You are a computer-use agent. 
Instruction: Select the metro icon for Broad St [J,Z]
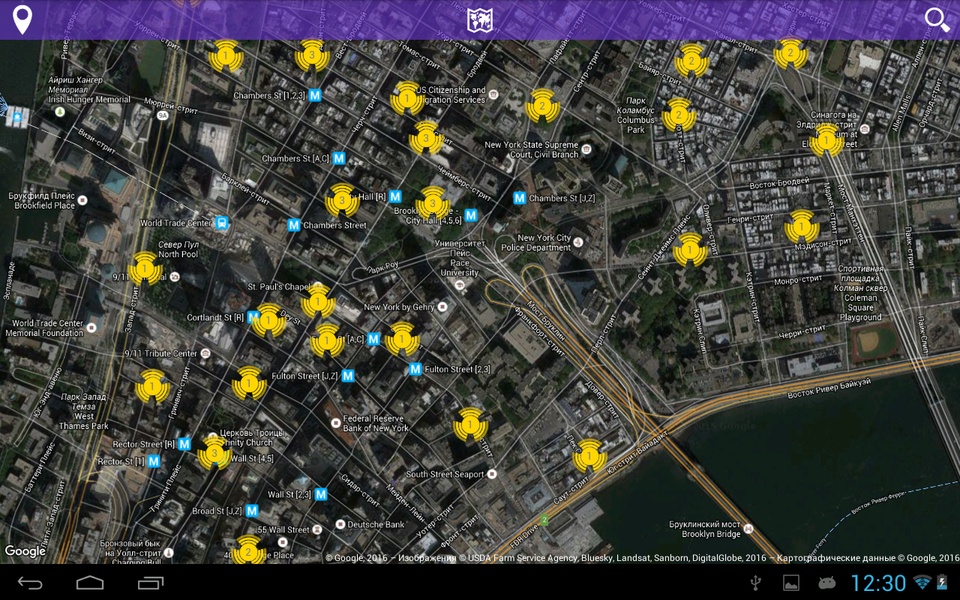point(252,511)
